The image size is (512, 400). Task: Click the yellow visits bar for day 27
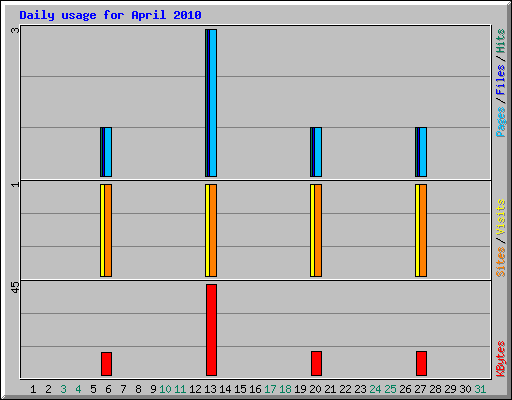click(417, 230)
